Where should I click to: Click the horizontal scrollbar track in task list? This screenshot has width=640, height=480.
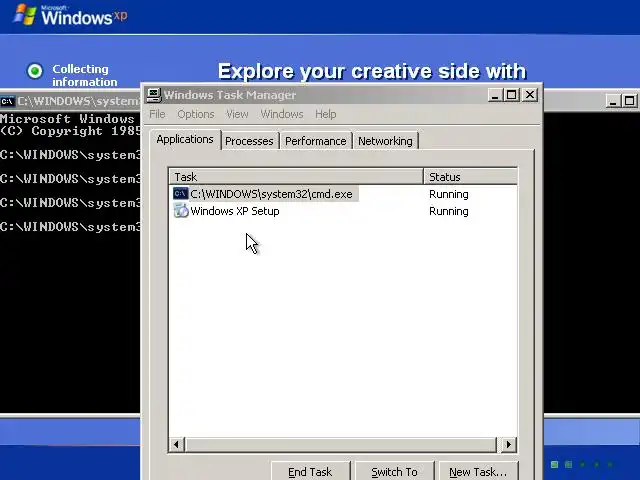[341, 444]
